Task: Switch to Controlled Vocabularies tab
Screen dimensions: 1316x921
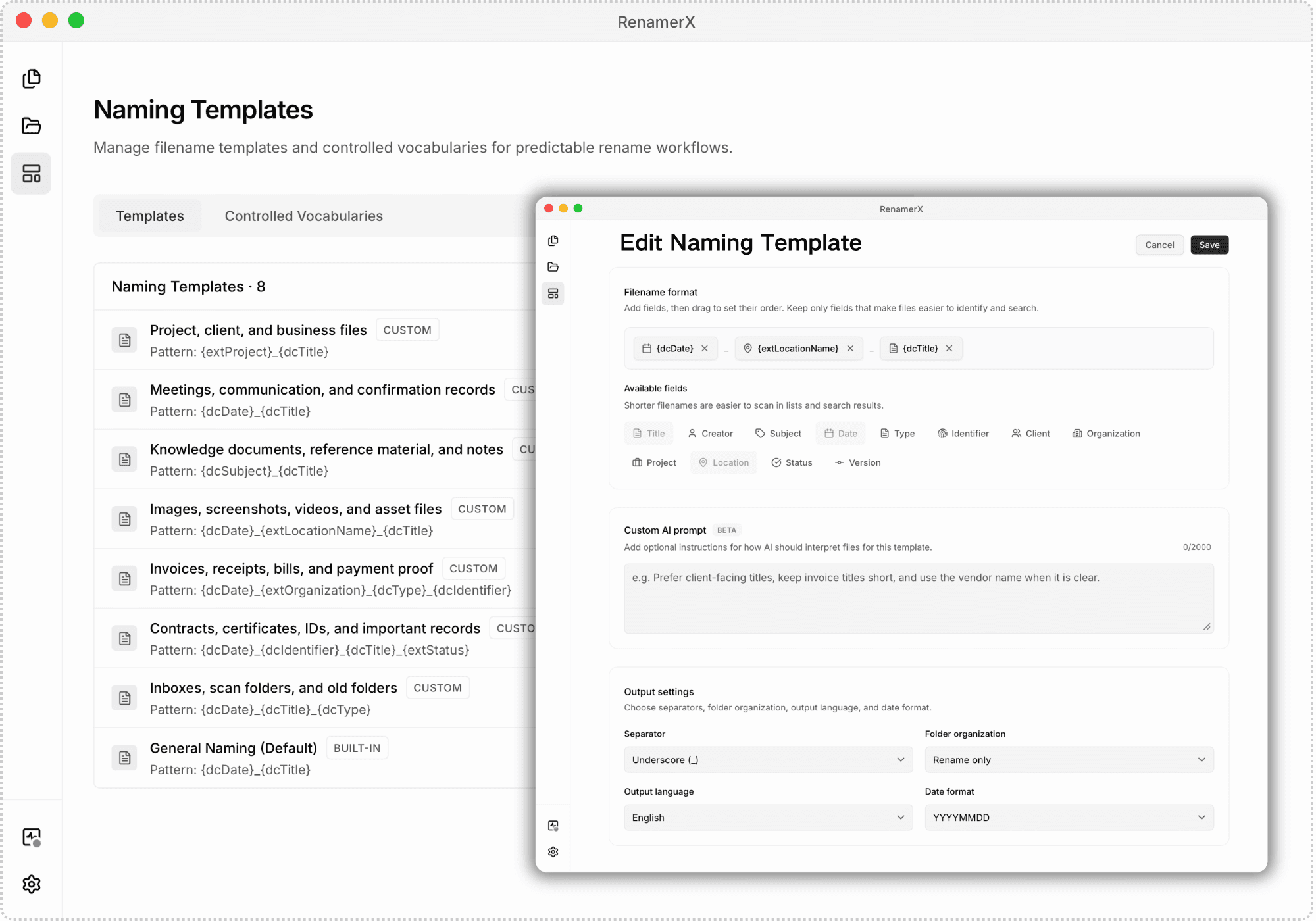Action: click(303, 216)
